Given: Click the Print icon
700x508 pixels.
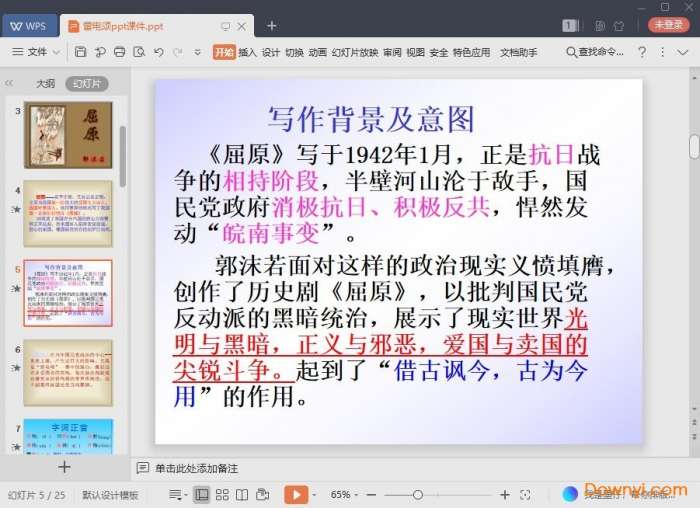Looking at the screenshot, I should 119,52.
